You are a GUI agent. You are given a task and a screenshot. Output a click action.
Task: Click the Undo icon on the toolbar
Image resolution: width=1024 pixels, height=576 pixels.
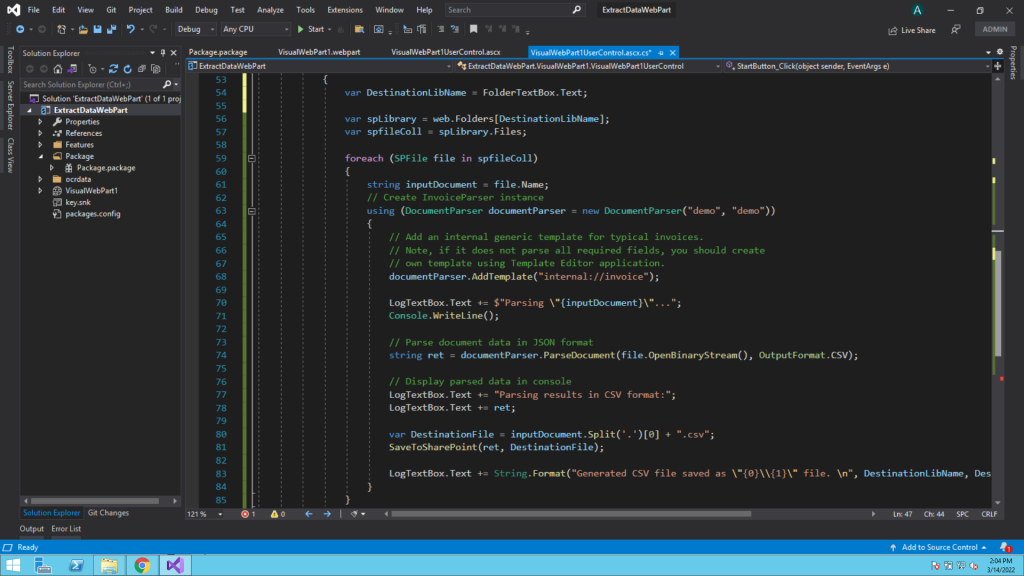[132, 29]
